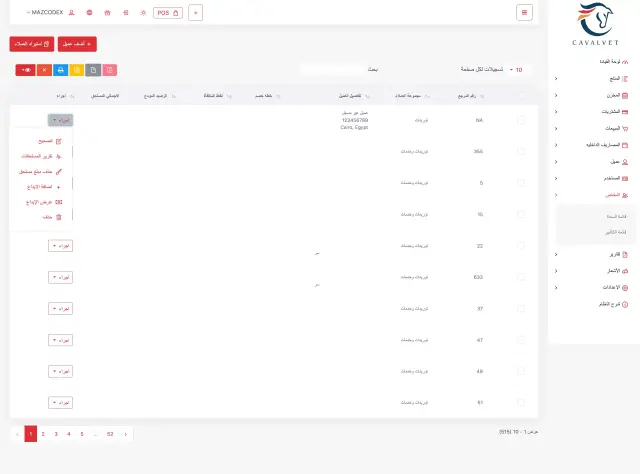640x474 pixels.
Task: Collapse the open action dropdown on NA row
Action: (x=60, y=120)
